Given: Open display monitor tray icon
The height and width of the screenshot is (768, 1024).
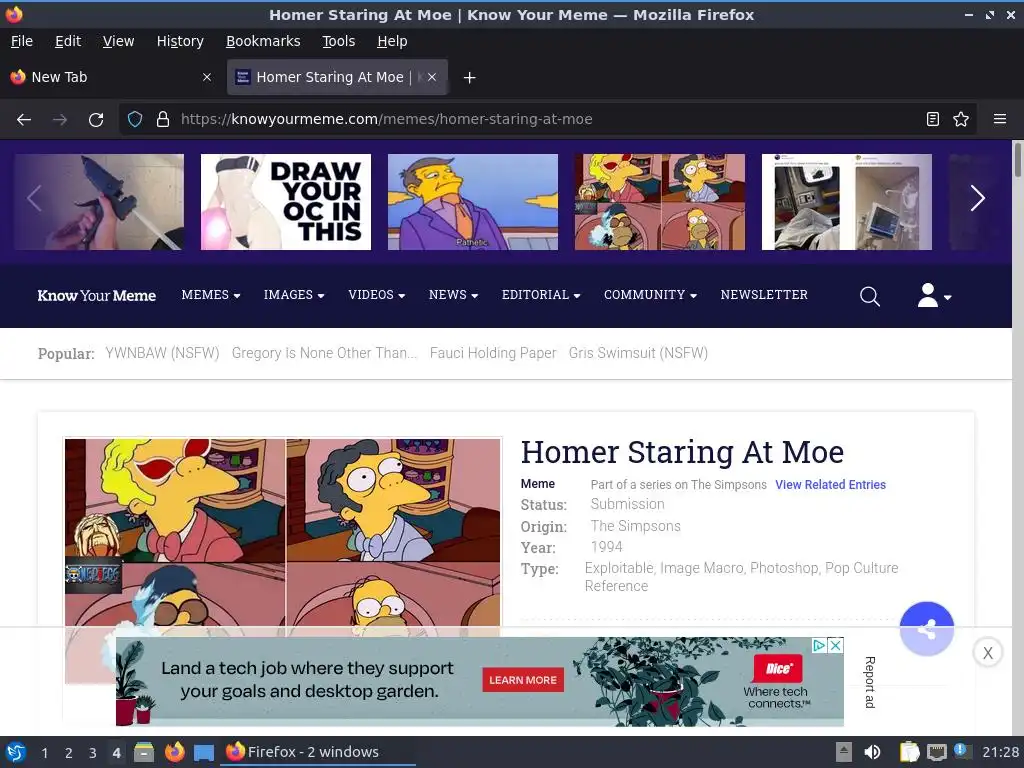Looking at the screenshot, I should (937, 752).
